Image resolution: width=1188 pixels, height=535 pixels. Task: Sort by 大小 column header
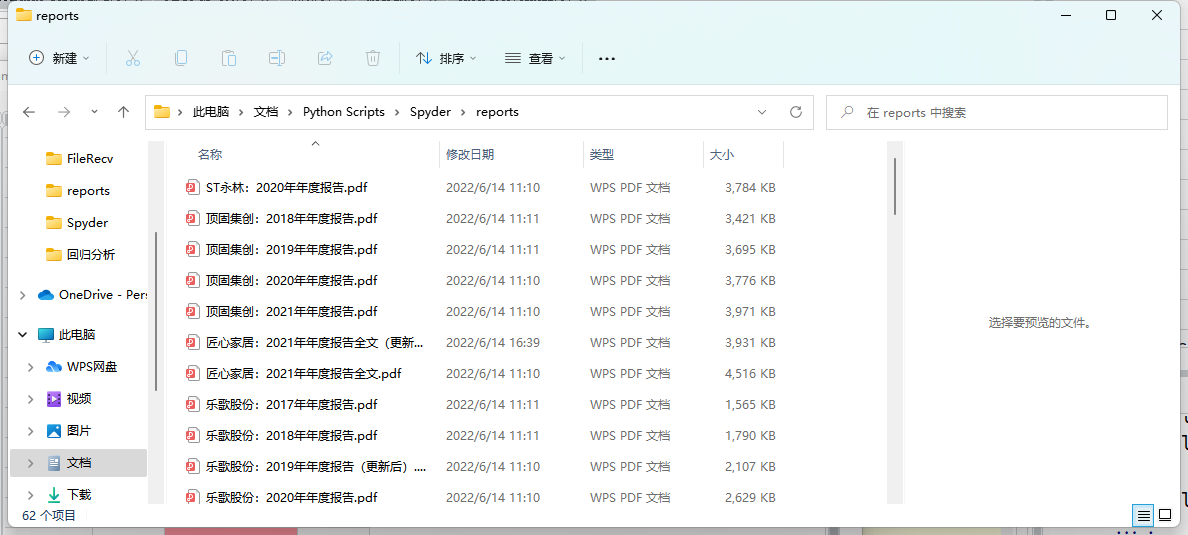coord(721,154)
